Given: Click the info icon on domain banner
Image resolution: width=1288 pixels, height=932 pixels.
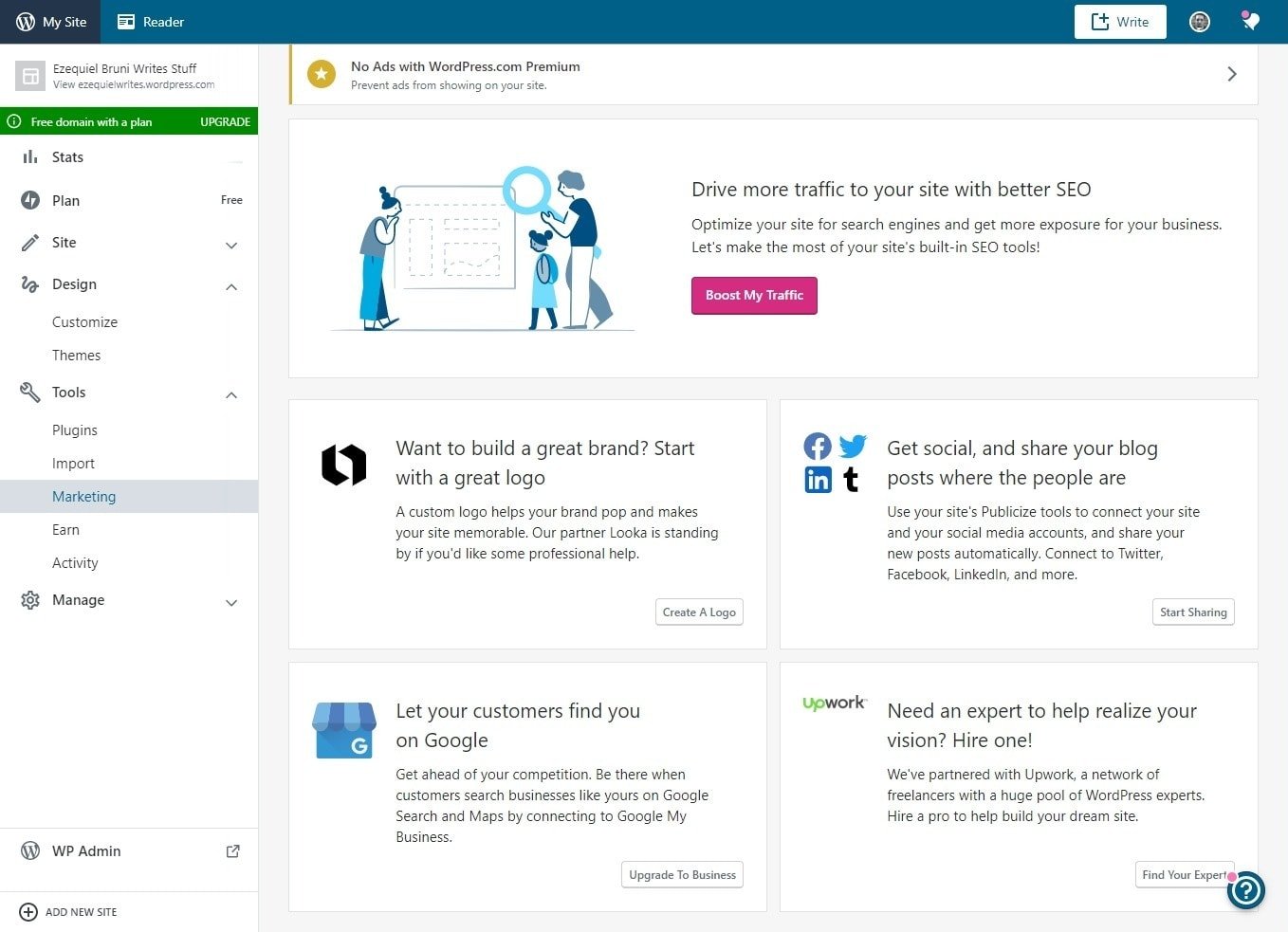Looking at the screenshot, I should (14, 121).
